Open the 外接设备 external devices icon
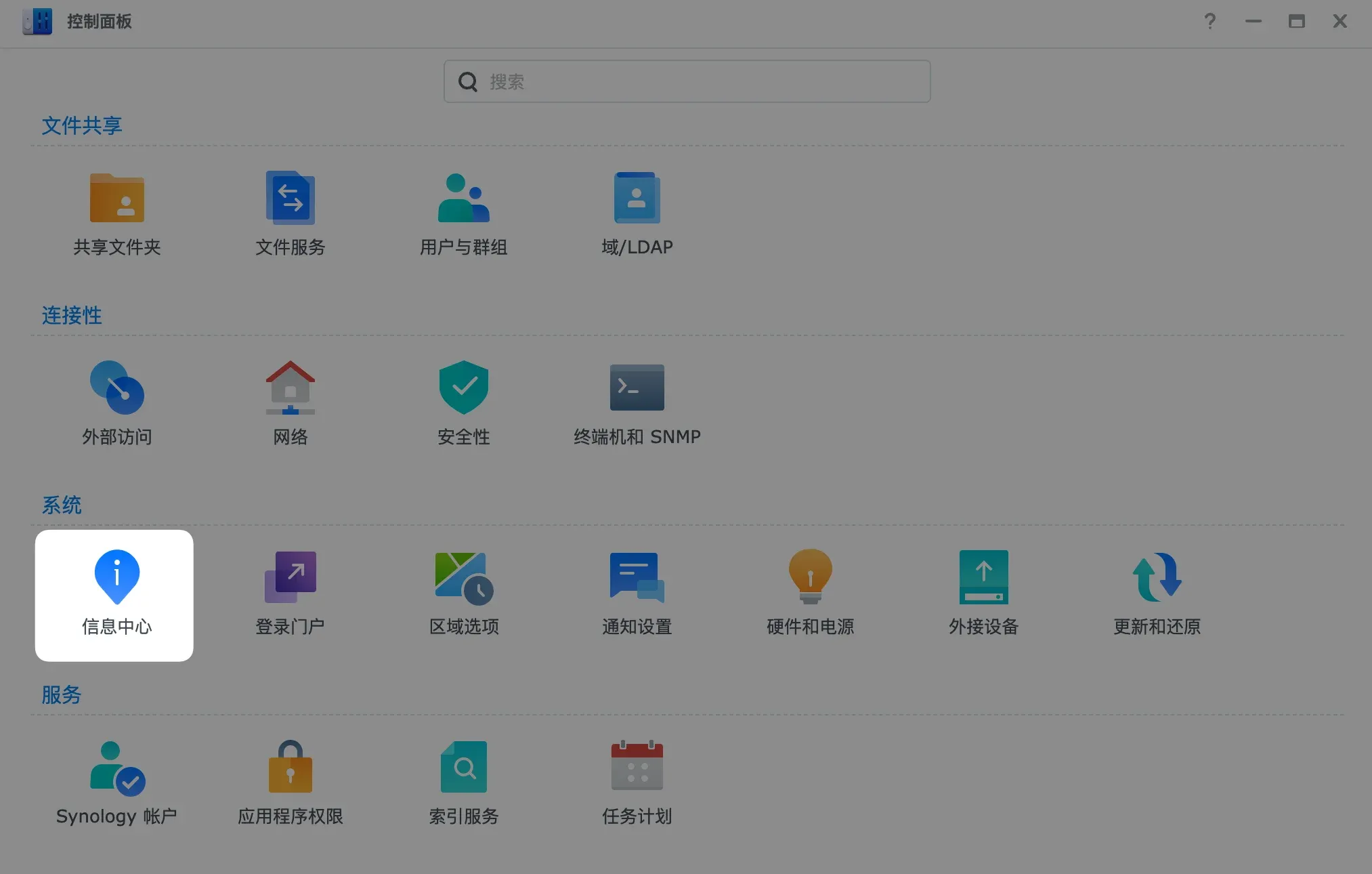This screenshot has width=1372, height=874. pos(983,577)
